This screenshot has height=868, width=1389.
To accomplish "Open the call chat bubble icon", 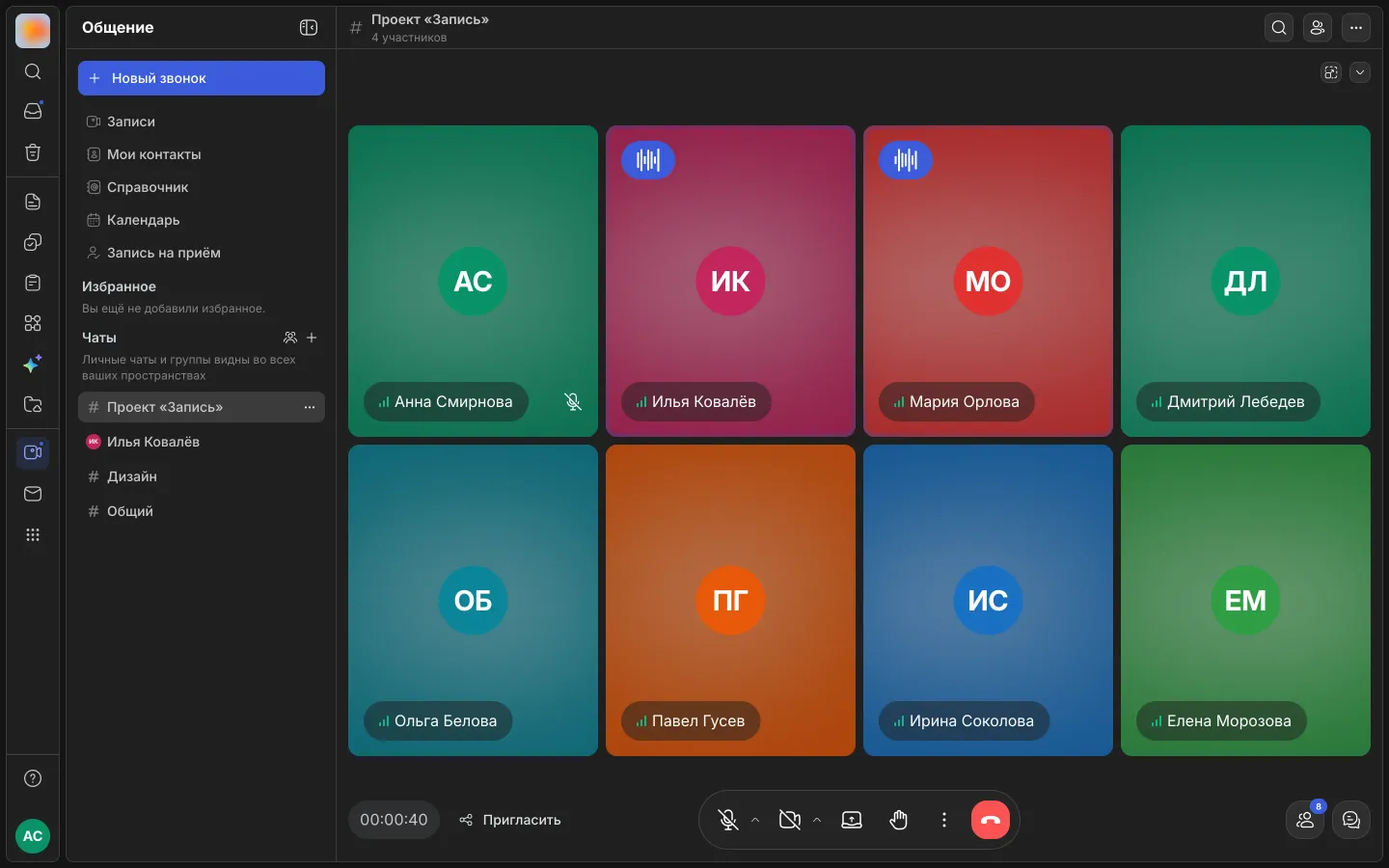I will 1351,820.
